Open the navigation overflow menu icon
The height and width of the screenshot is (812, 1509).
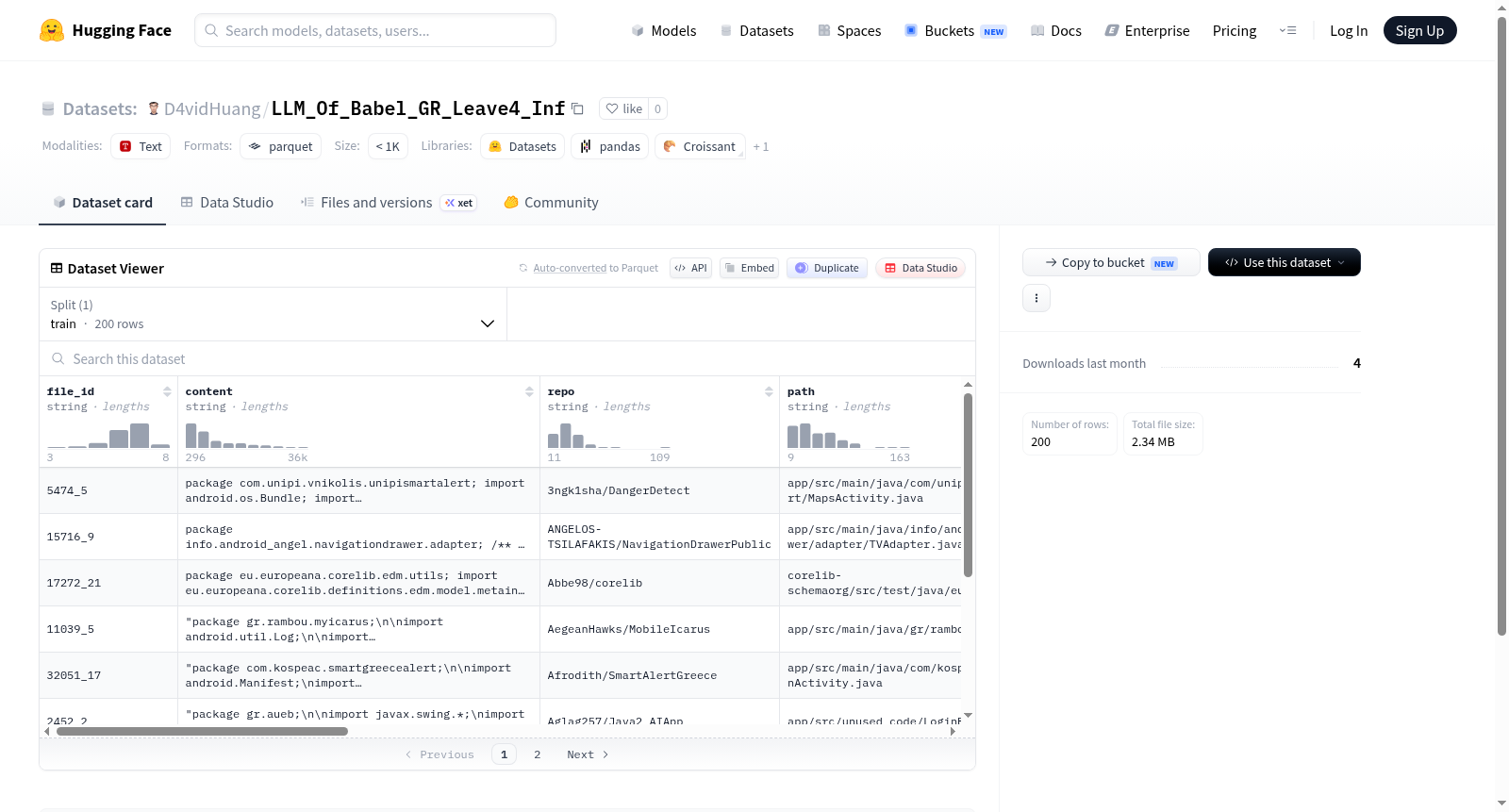pos(1287,30)
